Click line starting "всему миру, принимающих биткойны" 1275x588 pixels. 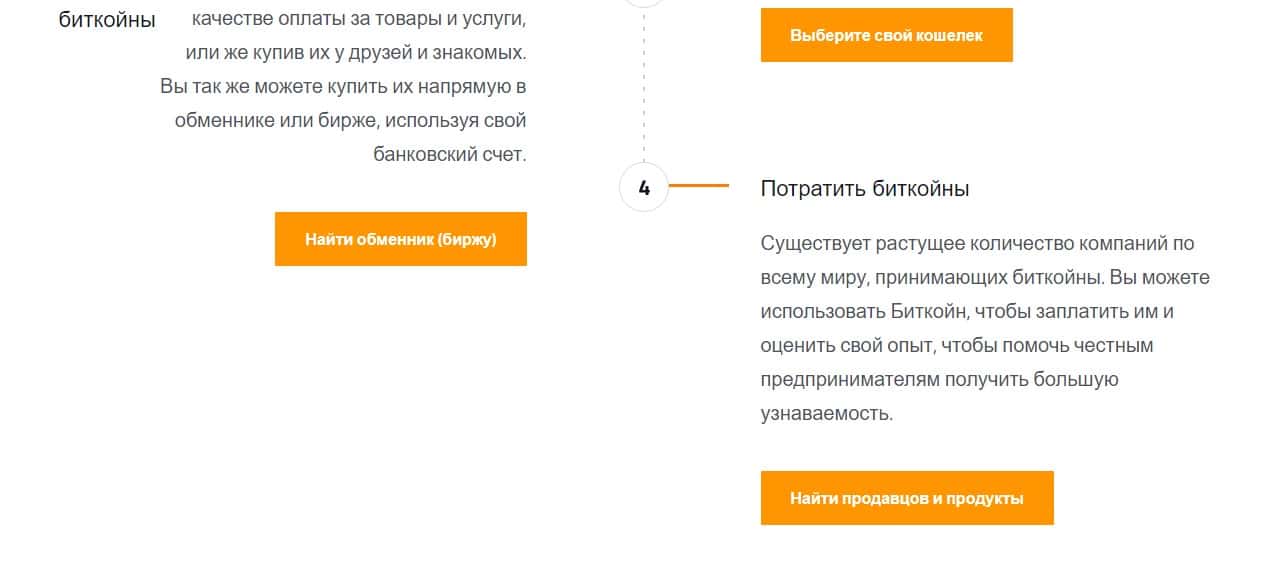pos(984,277)
